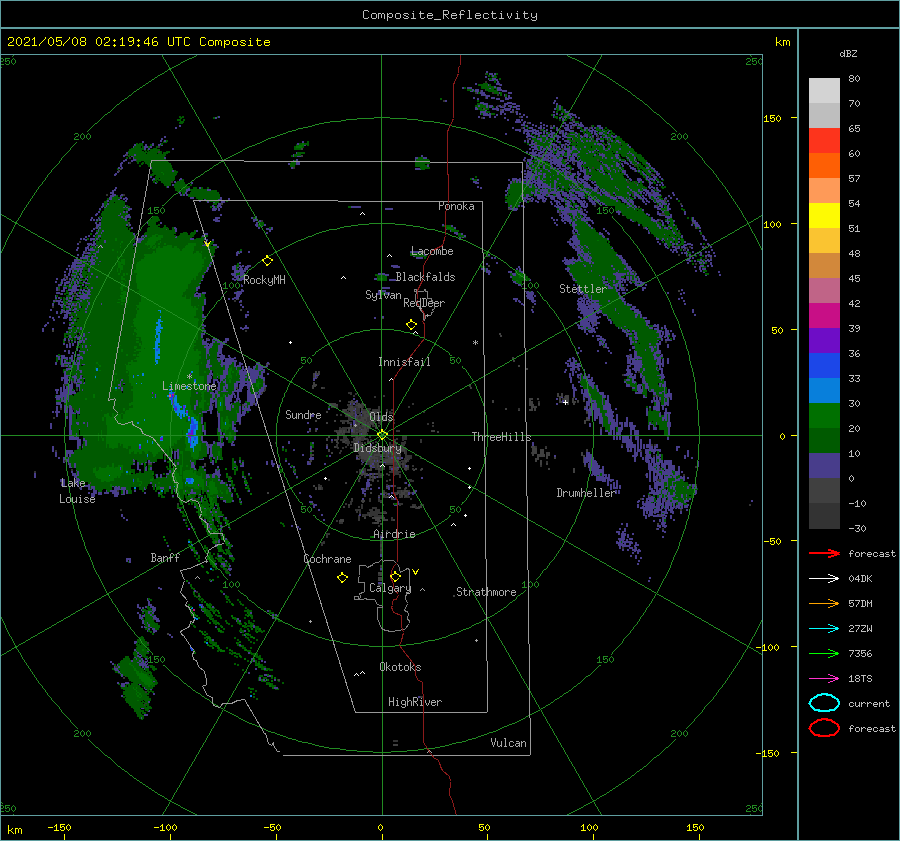Screen dimensions: 900x841
Task: Choose the green 7356 arrow symbol
Action: [x=824, y=653]
